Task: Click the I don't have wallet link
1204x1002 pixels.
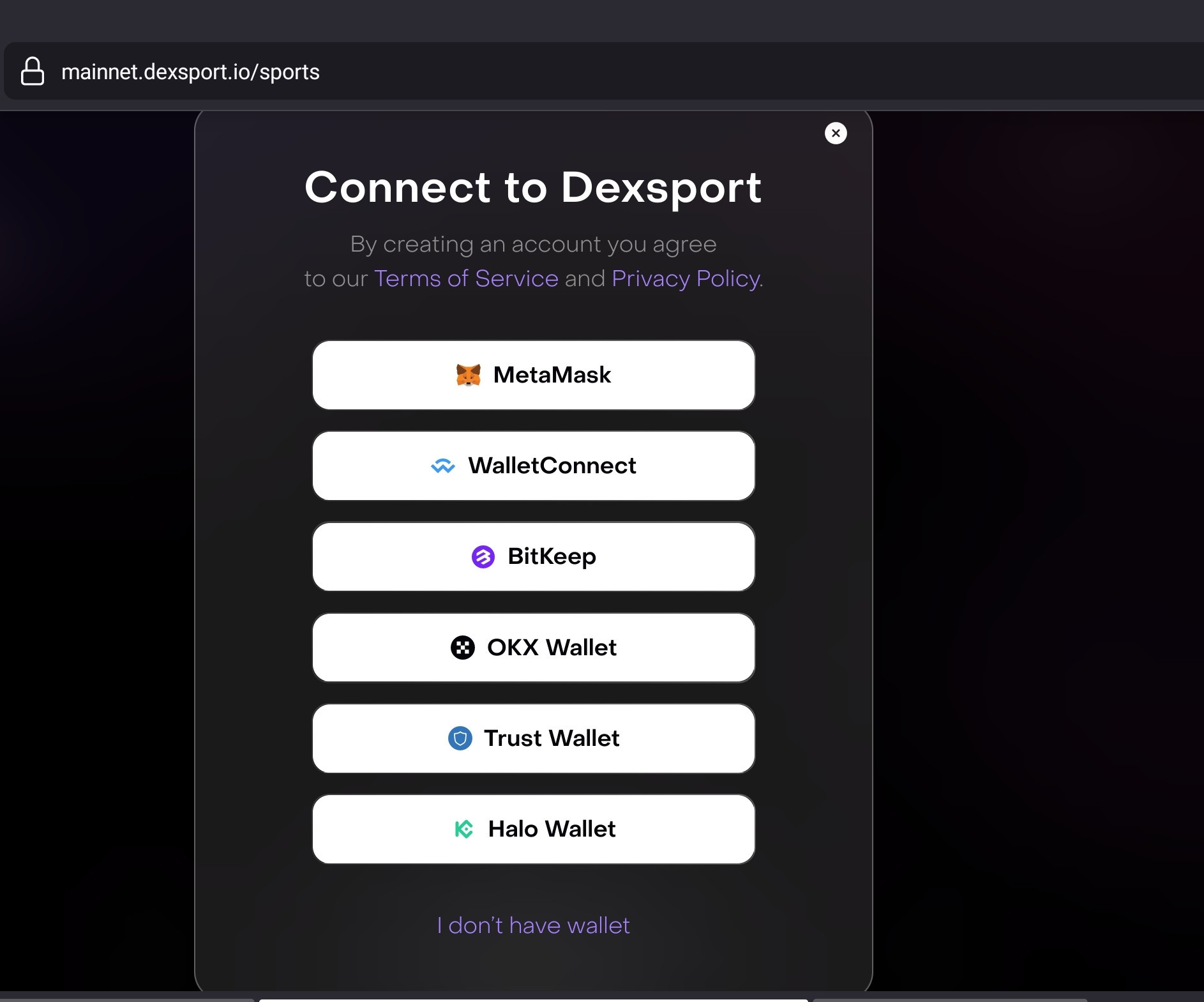Action: click(533, 925)
